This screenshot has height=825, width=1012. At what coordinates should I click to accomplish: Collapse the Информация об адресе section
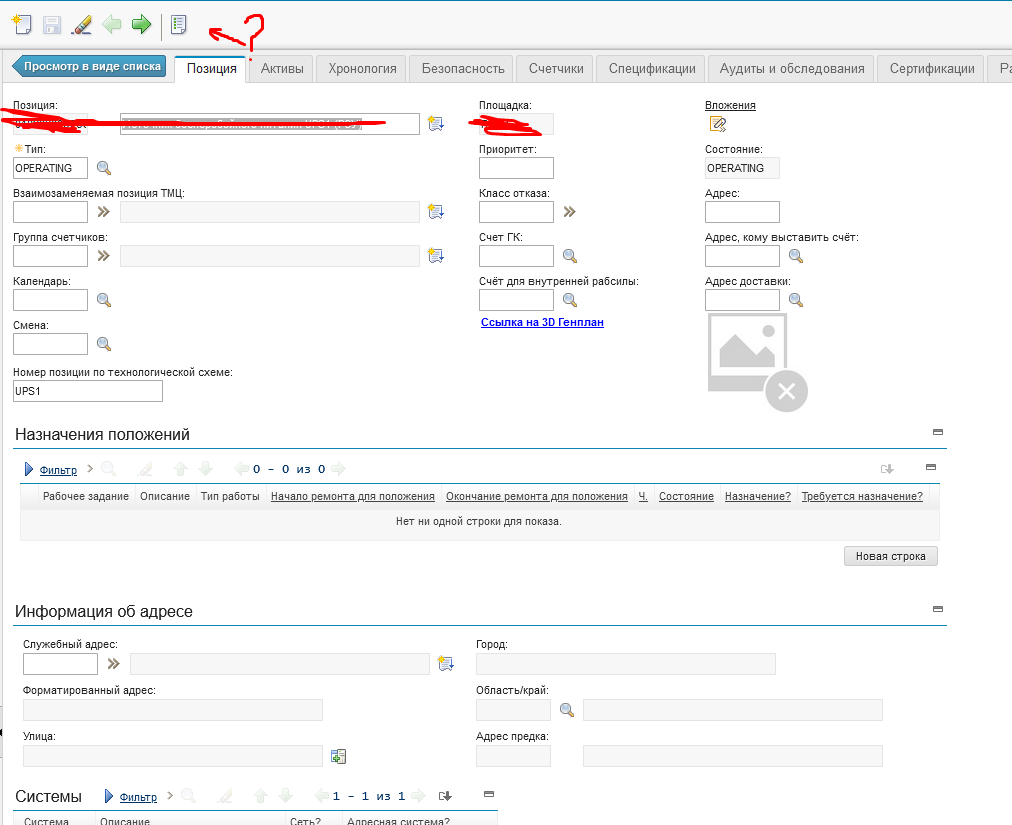[937, 608]
